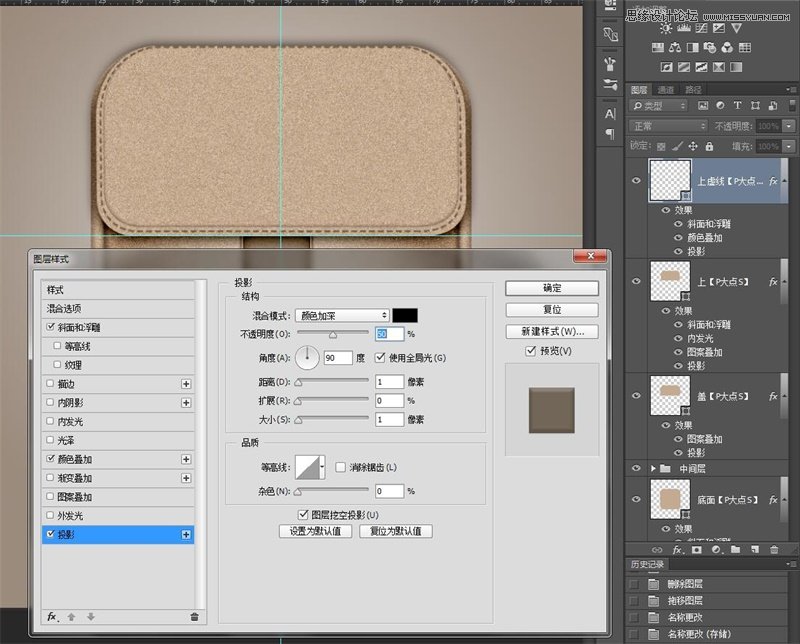Enable the 纹理 sub-option checkbox
This screenshot has height=644, width=800.
(x=57, y=364)
